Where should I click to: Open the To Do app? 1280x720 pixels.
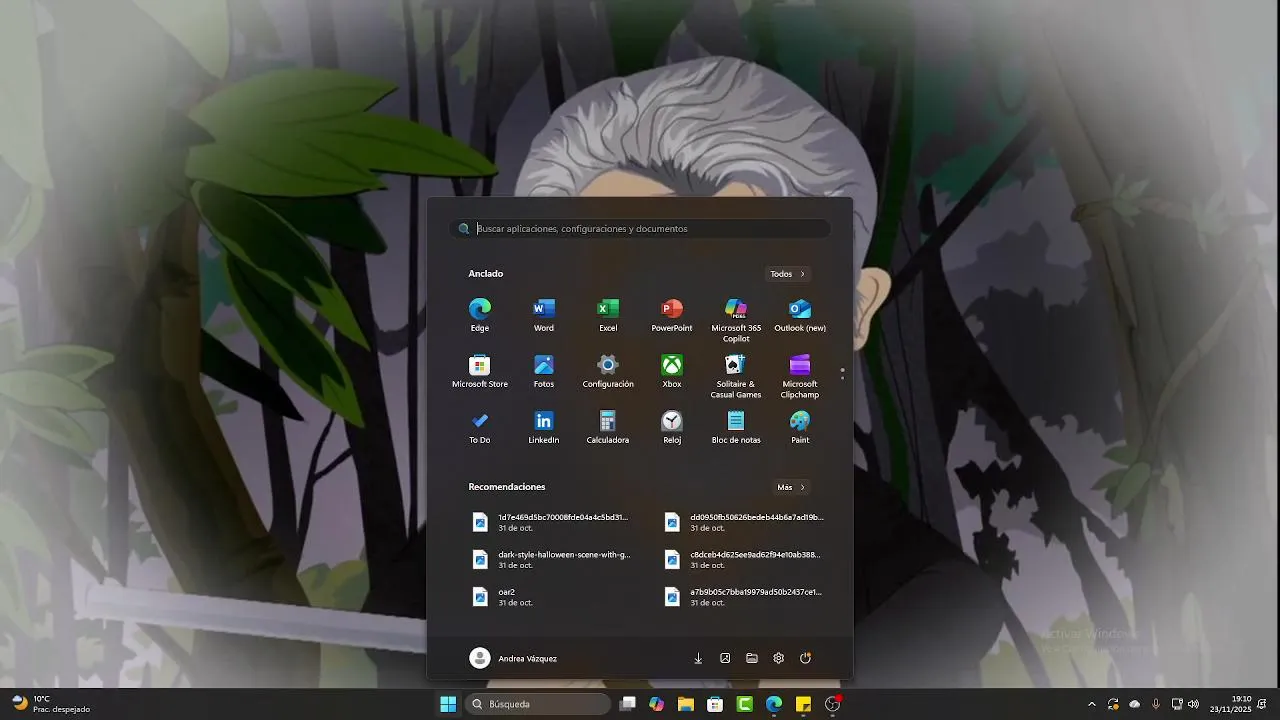[x=480, y=427]
